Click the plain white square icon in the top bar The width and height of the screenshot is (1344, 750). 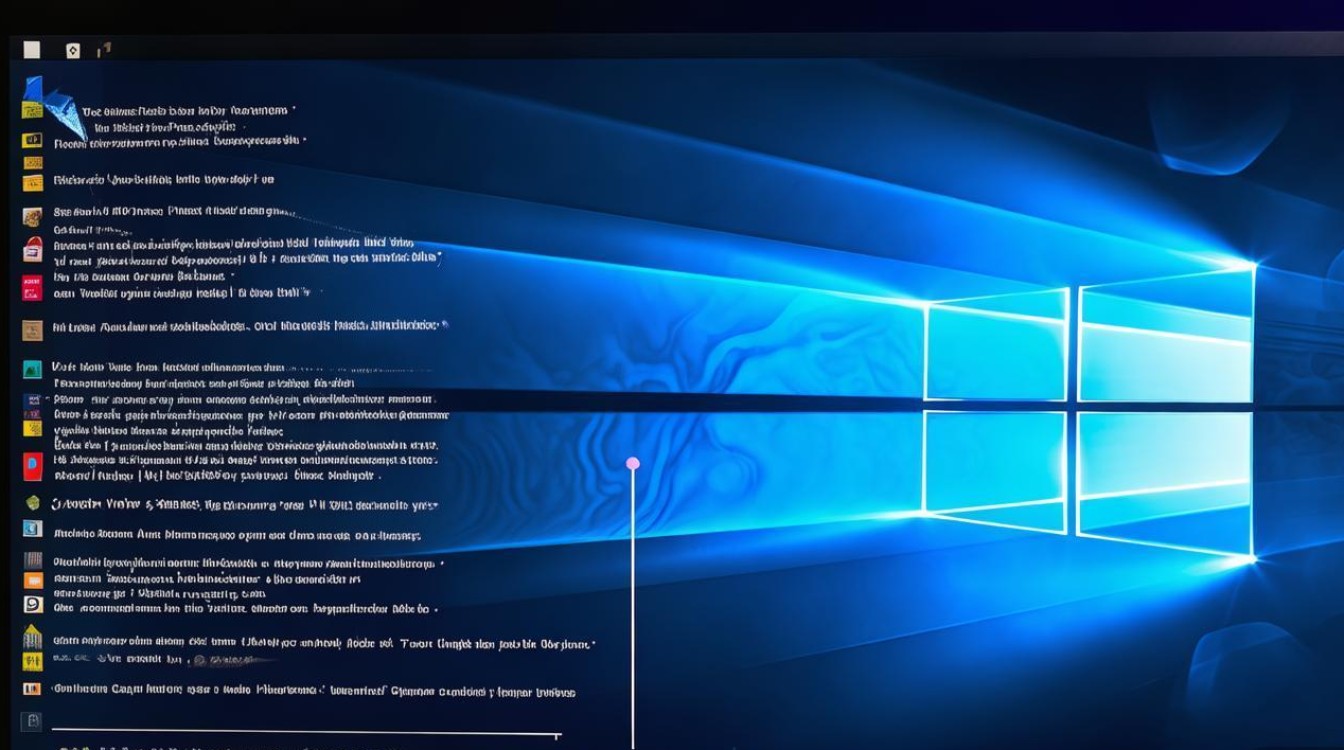pos(32,49)
